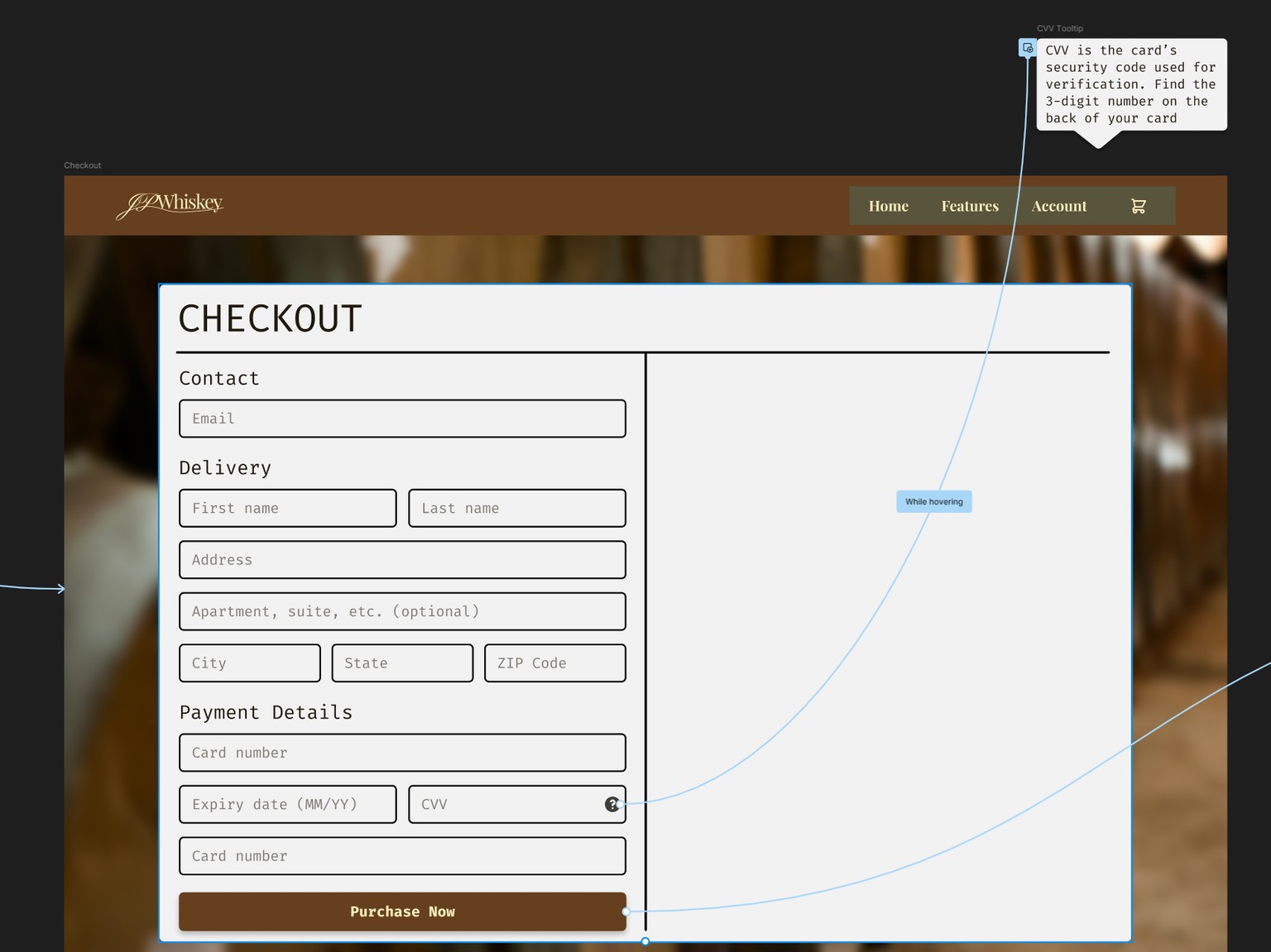Click the JP Whiskey logo

point(170,205)
